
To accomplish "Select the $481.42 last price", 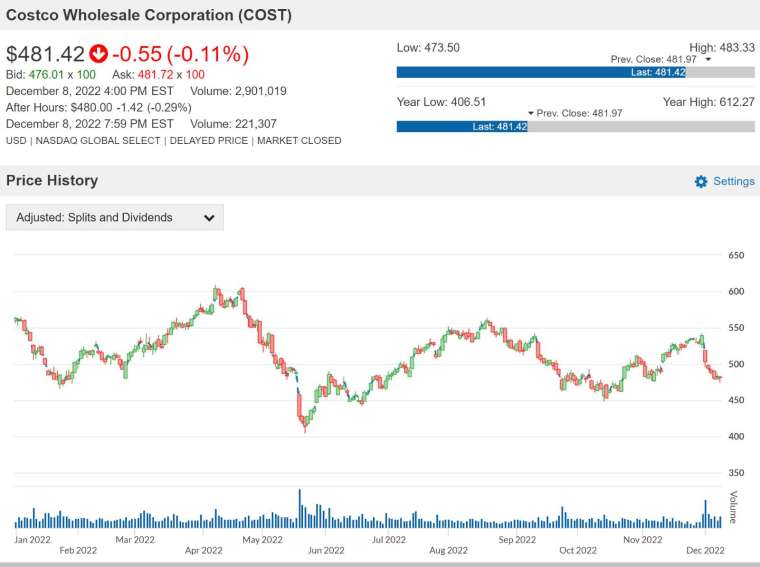I will (x=45, y=54).
